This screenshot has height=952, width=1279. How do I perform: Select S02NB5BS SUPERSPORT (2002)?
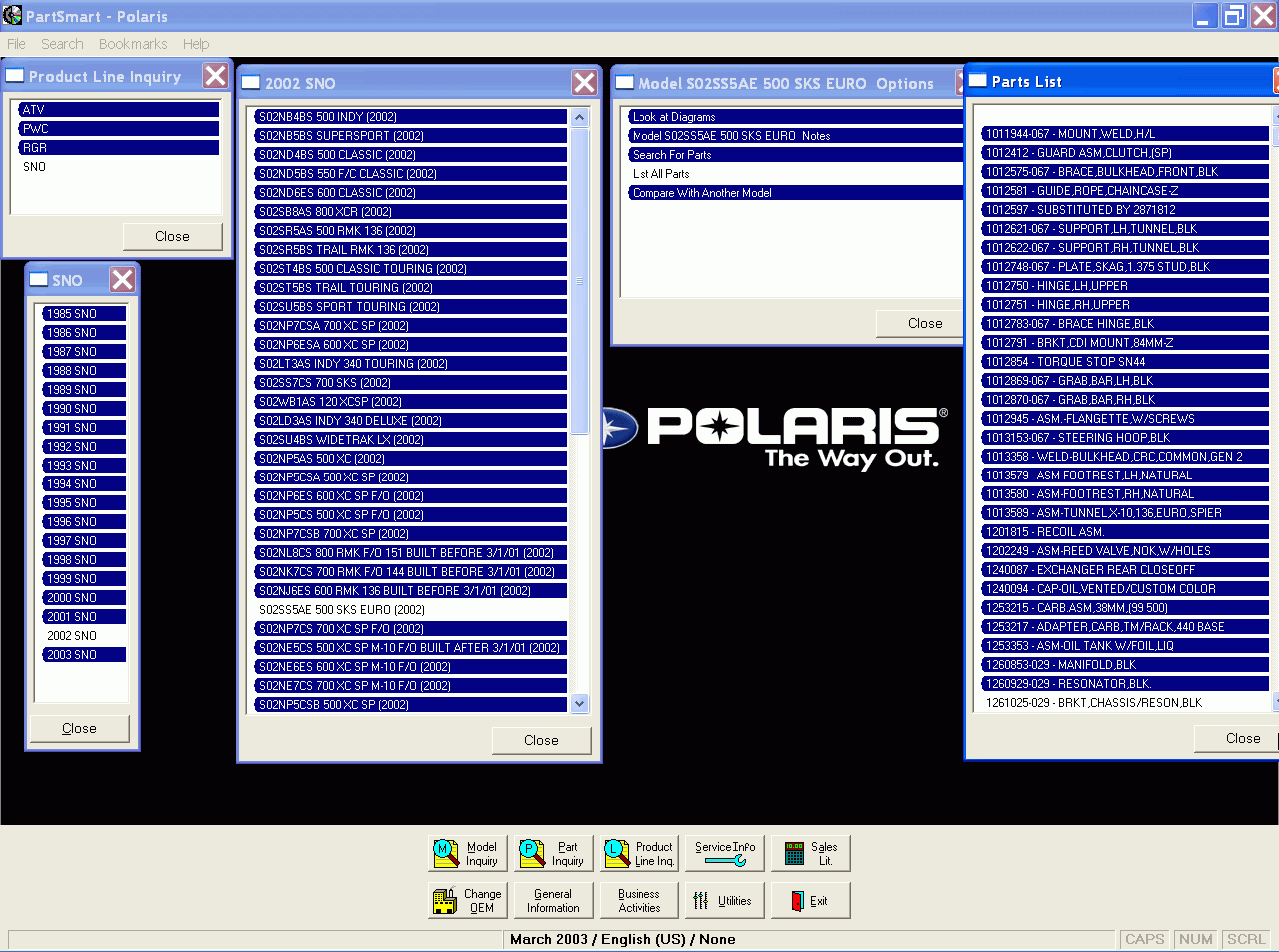[x=411, y=136]
